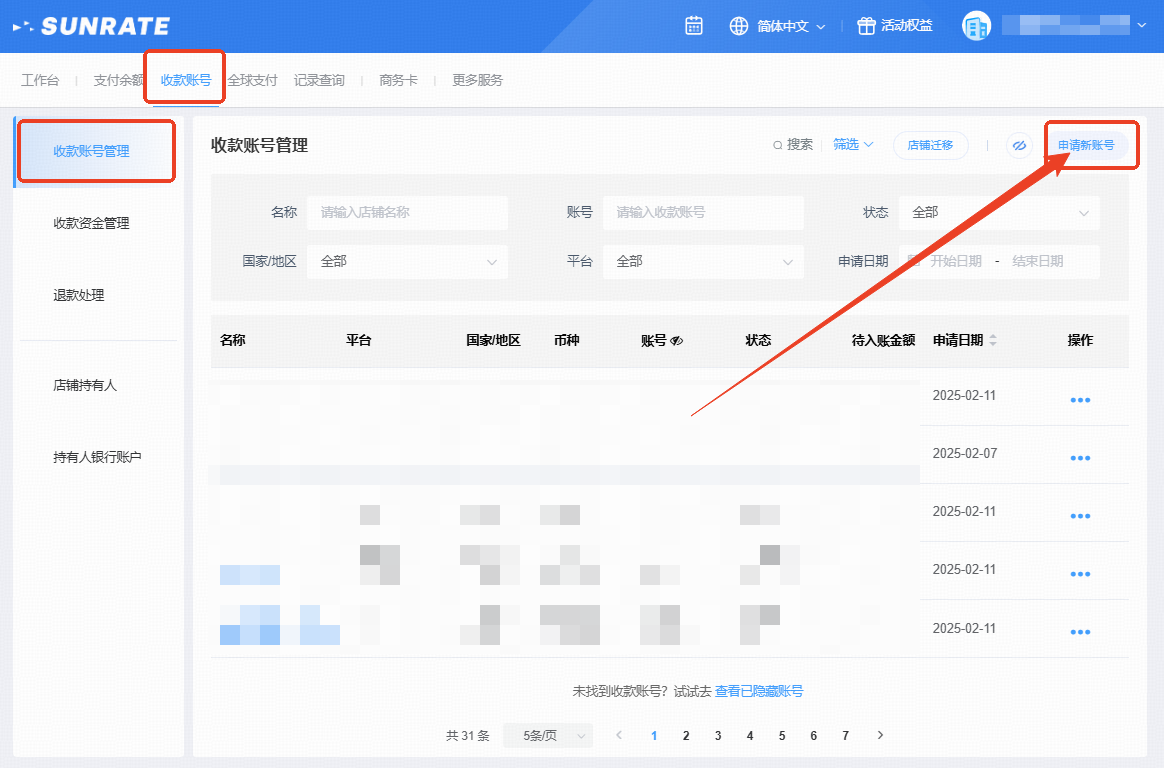This screenshot has width=1164, height=768.
Task: Collapse the 筛选 filter panel
Action: [853, 145]
